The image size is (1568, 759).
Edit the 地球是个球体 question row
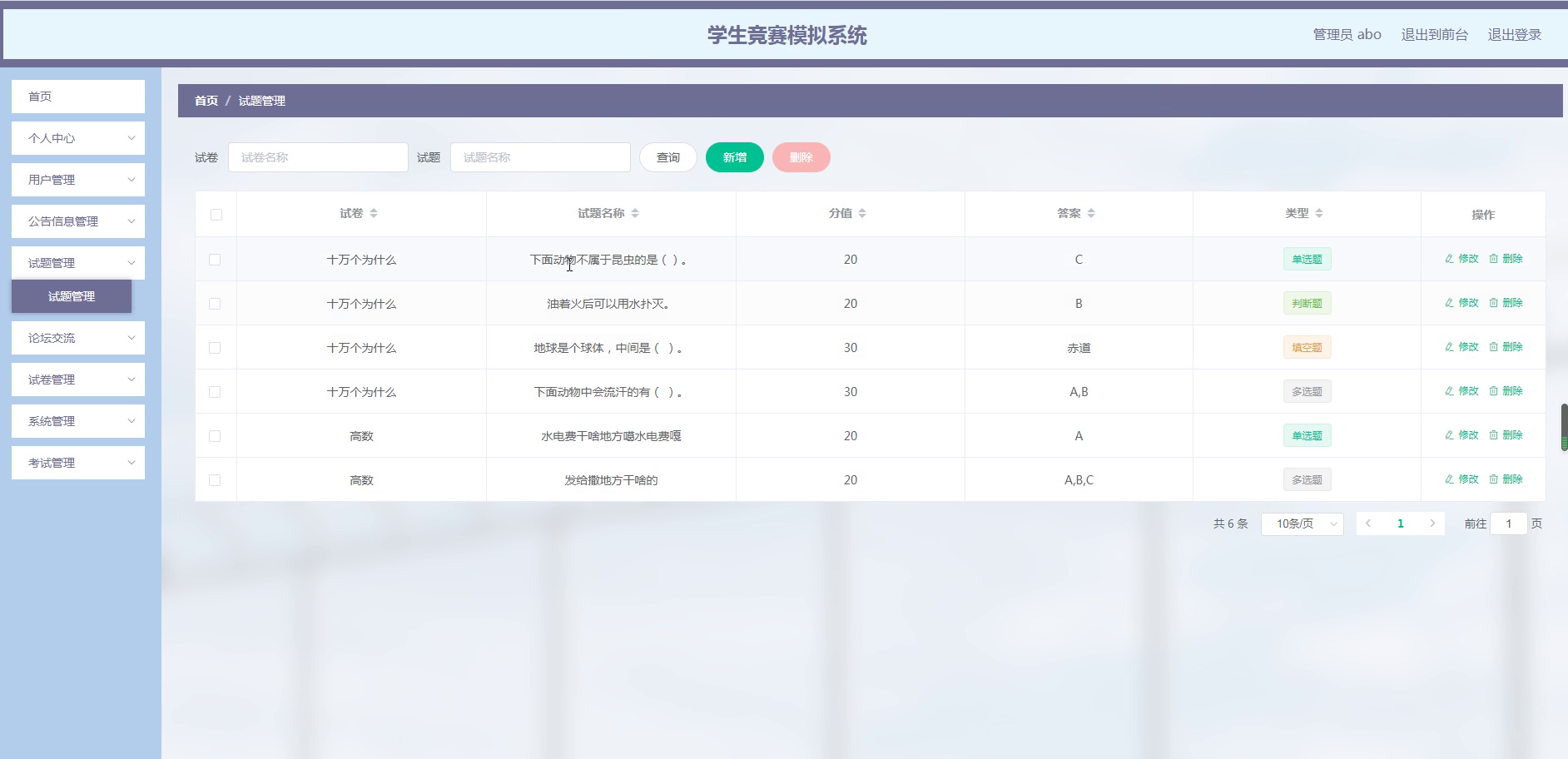(x=1461, y=347)
